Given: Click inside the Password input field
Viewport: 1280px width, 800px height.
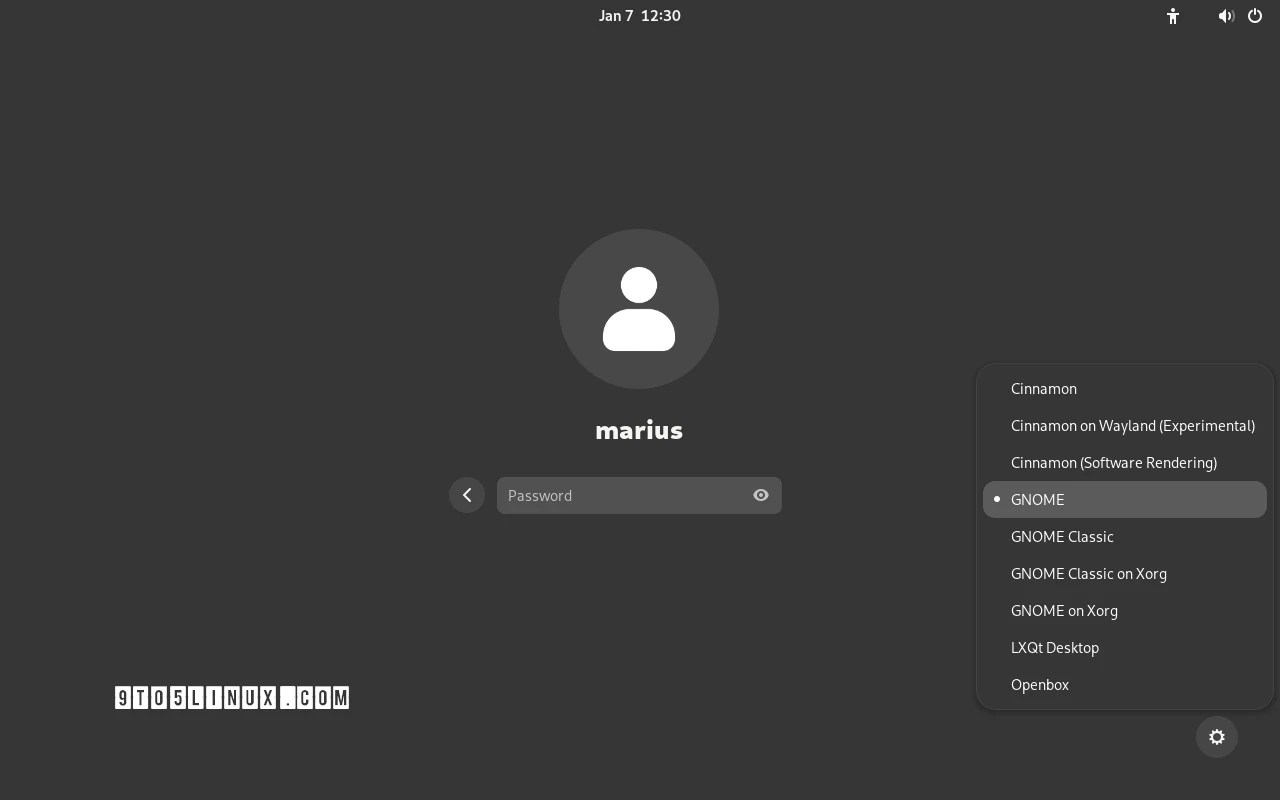Looking at the screenshot, I should point(620,495).
